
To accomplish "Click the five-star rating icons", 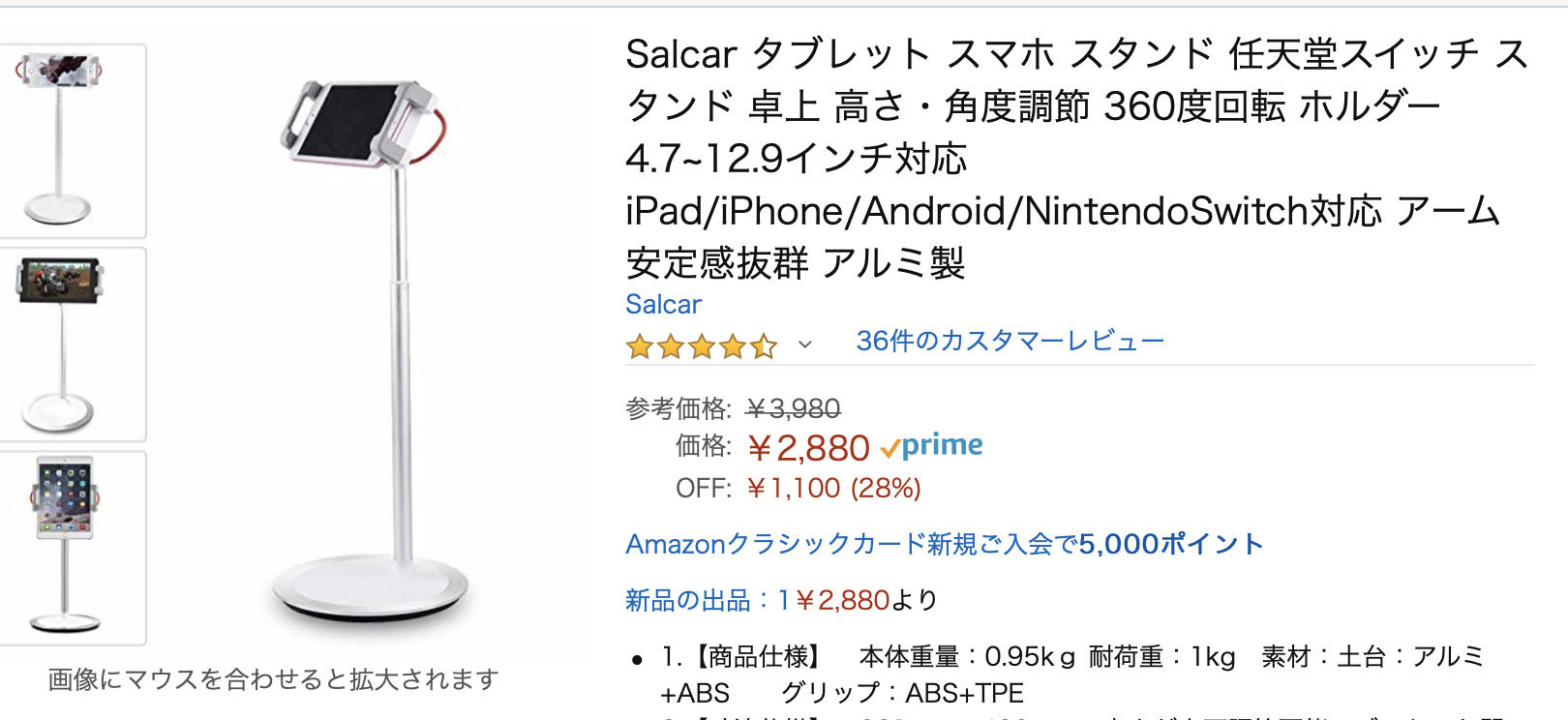I will coord(701,345).
